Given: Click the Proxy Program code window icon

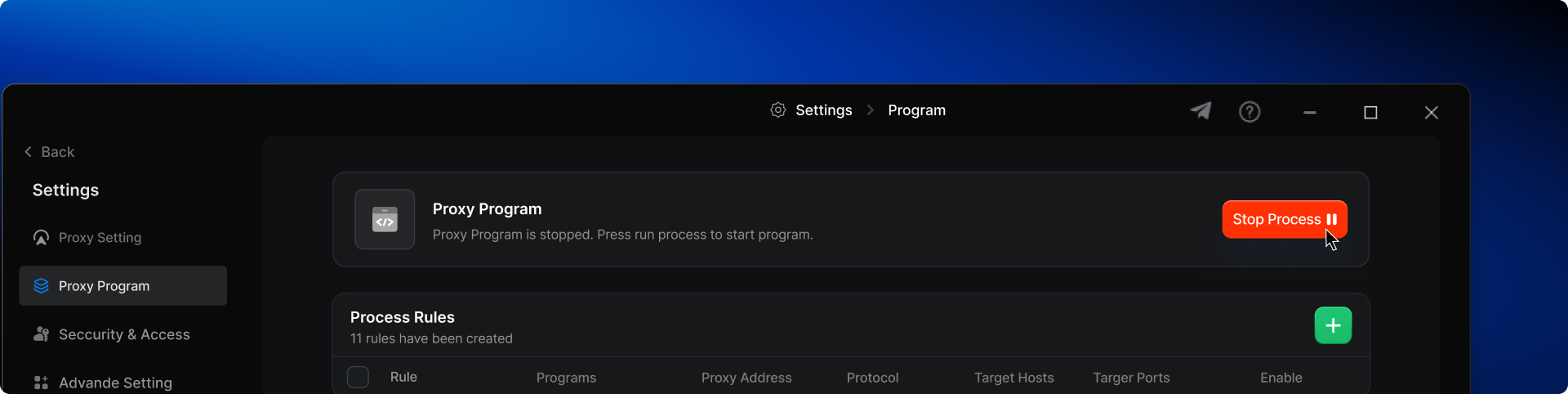Looking at the screenshot, I should click(385, 219).
